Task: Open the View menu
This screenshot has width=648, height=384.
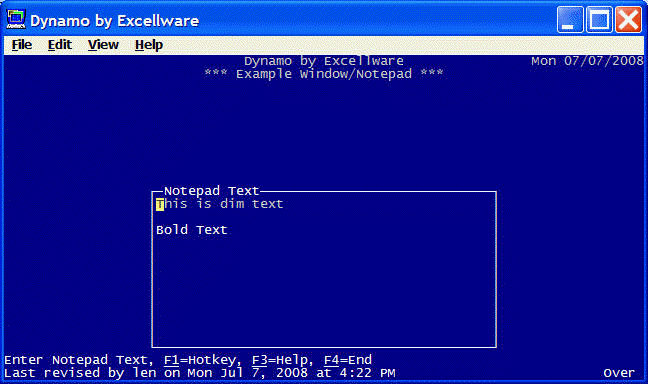Action: [x=103, y=45]
